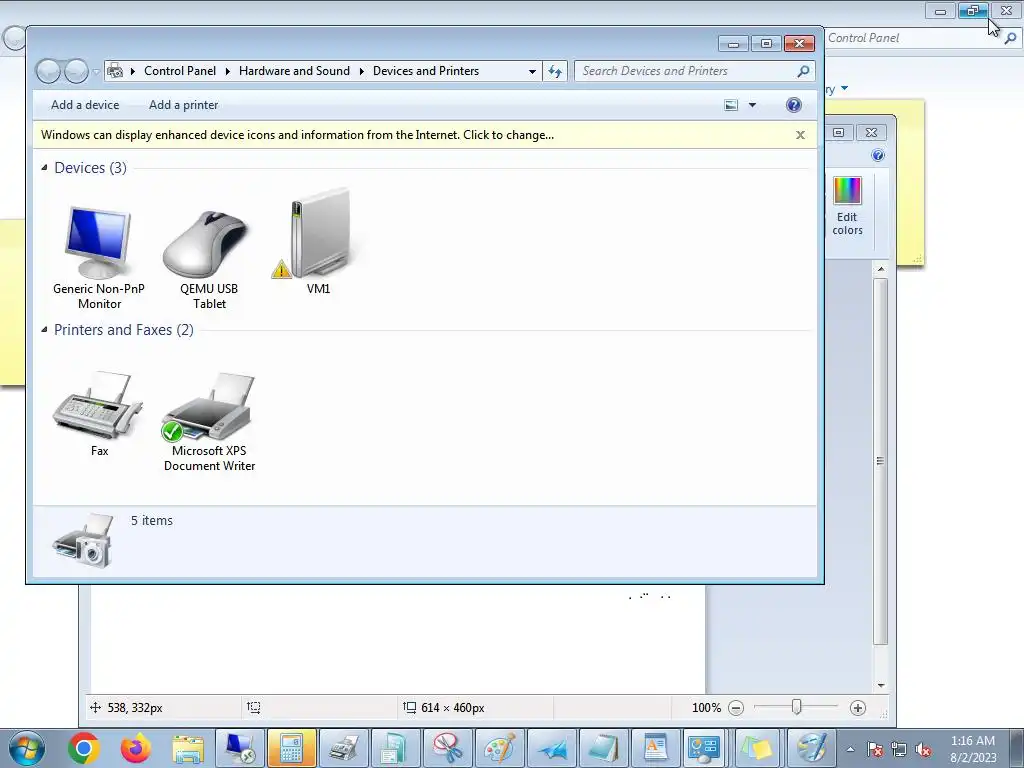The width and height of the screenshot is (1024, 768).
Task: Open Windows Explorer from taskbar
Action: click(x=188, y=748)
